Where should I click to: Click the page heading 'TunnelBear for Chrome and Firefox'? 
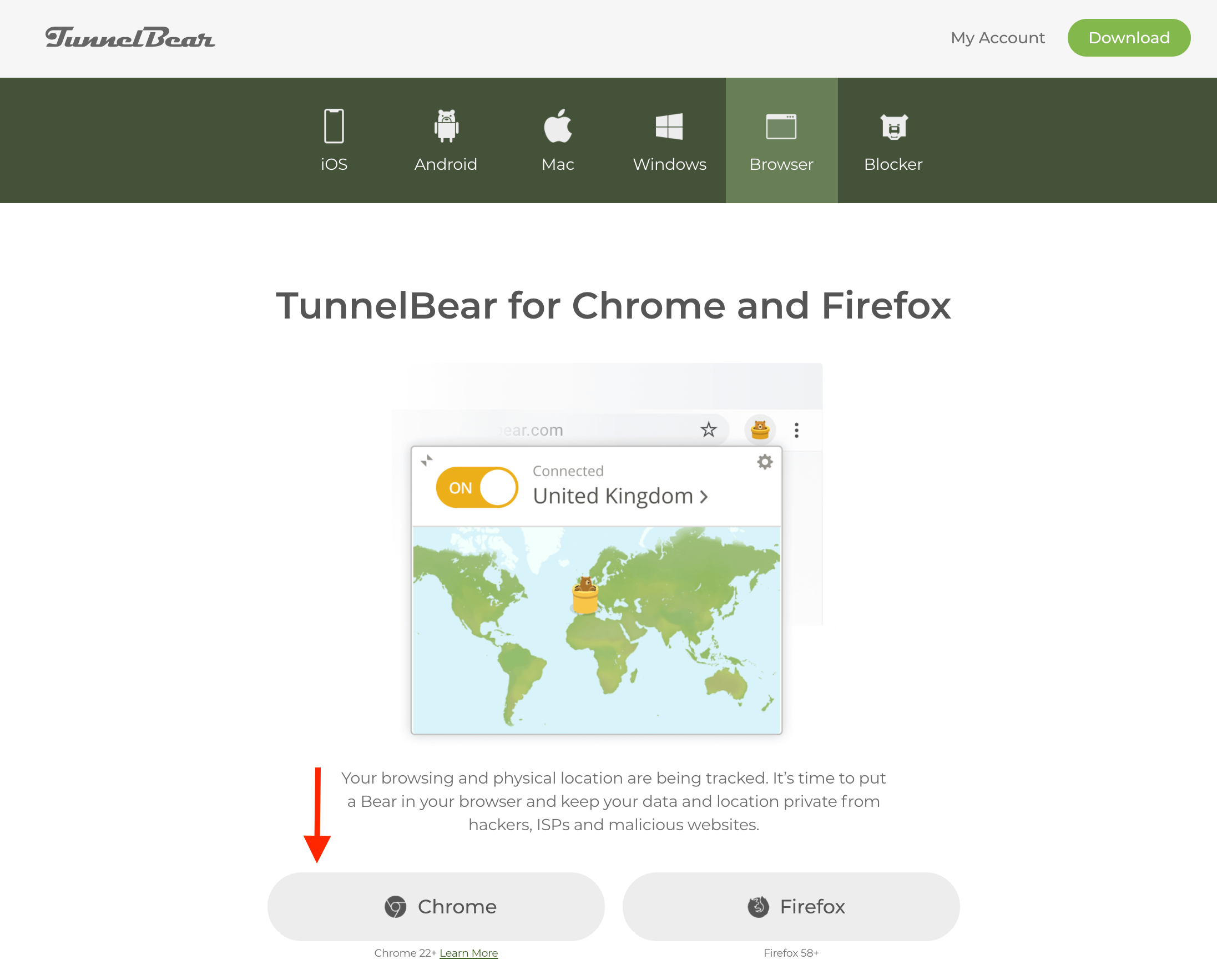613,305
